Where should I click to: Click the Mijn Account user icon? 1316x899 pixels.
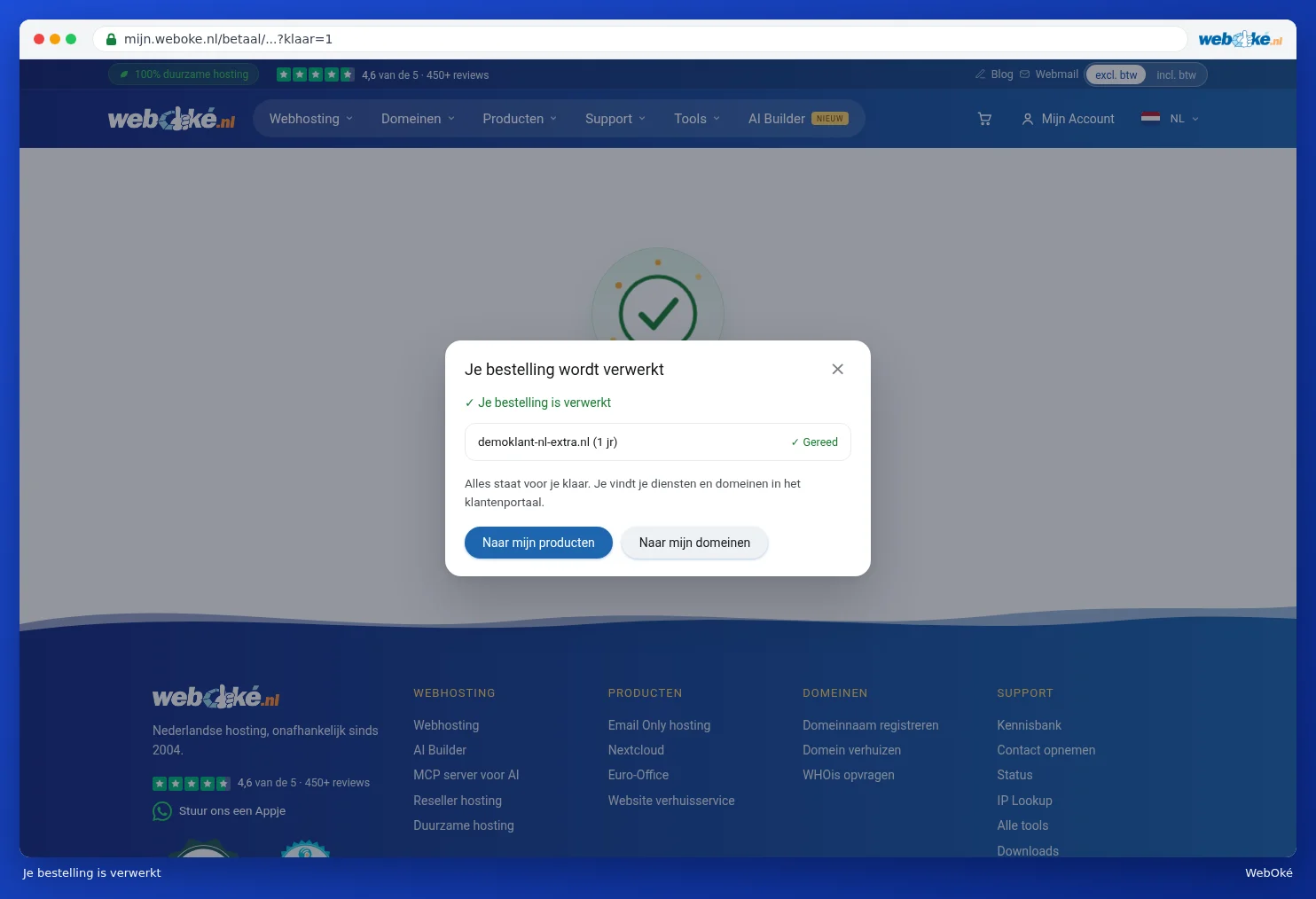[1028, 119]
